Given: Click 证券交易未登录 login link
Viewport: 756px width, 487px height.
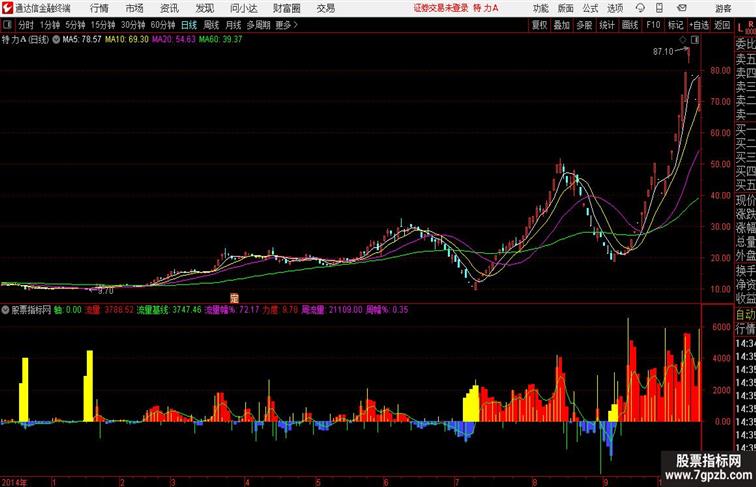Looking at the screenshot, I should coord(441,8).
